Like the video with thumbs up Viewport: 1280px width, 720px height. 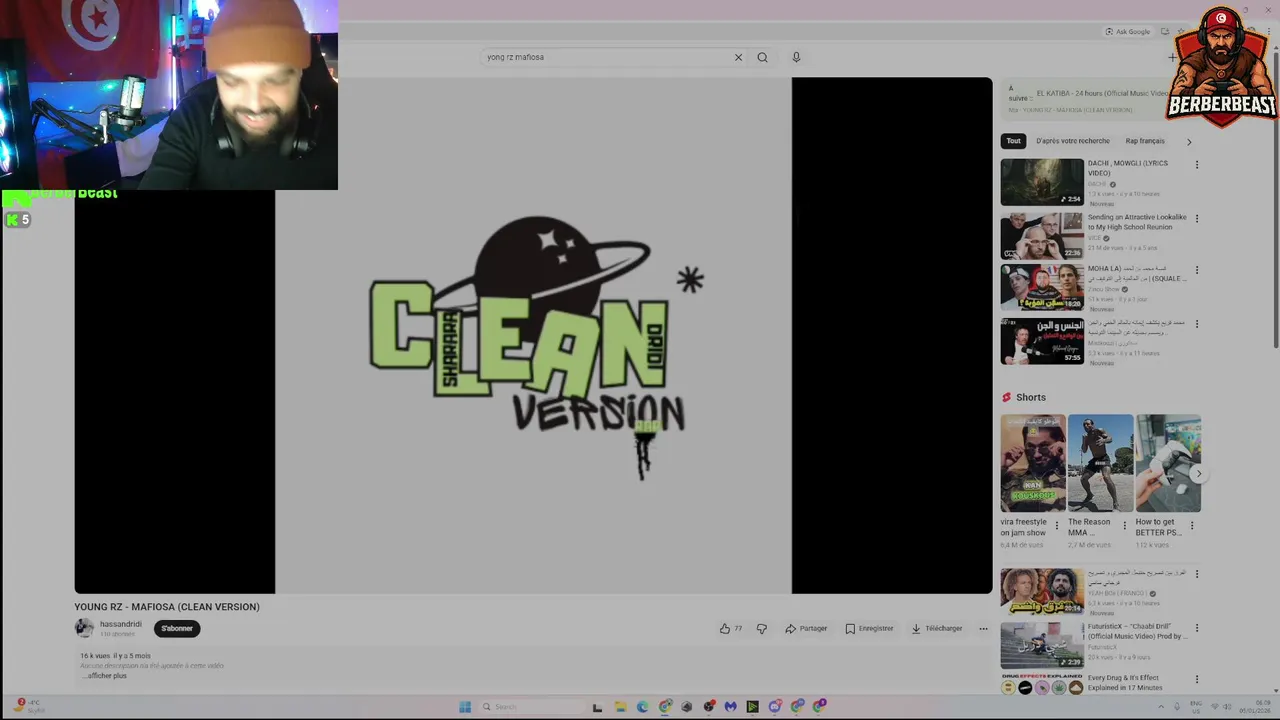730,628
